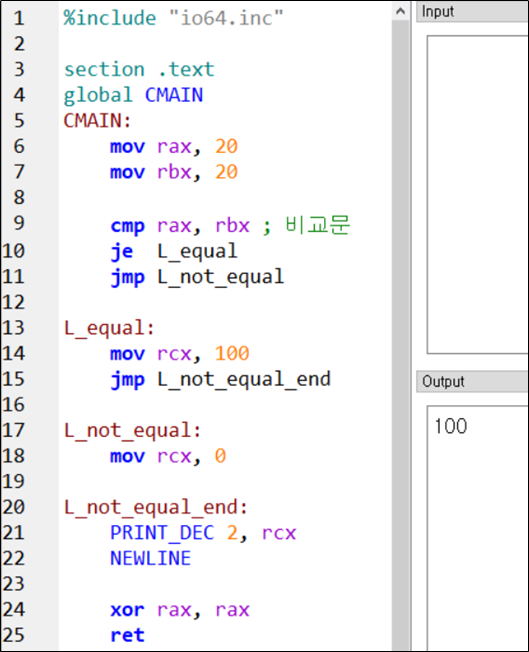Click the 'L_not_equal:' label on line 17

(132, 431)
